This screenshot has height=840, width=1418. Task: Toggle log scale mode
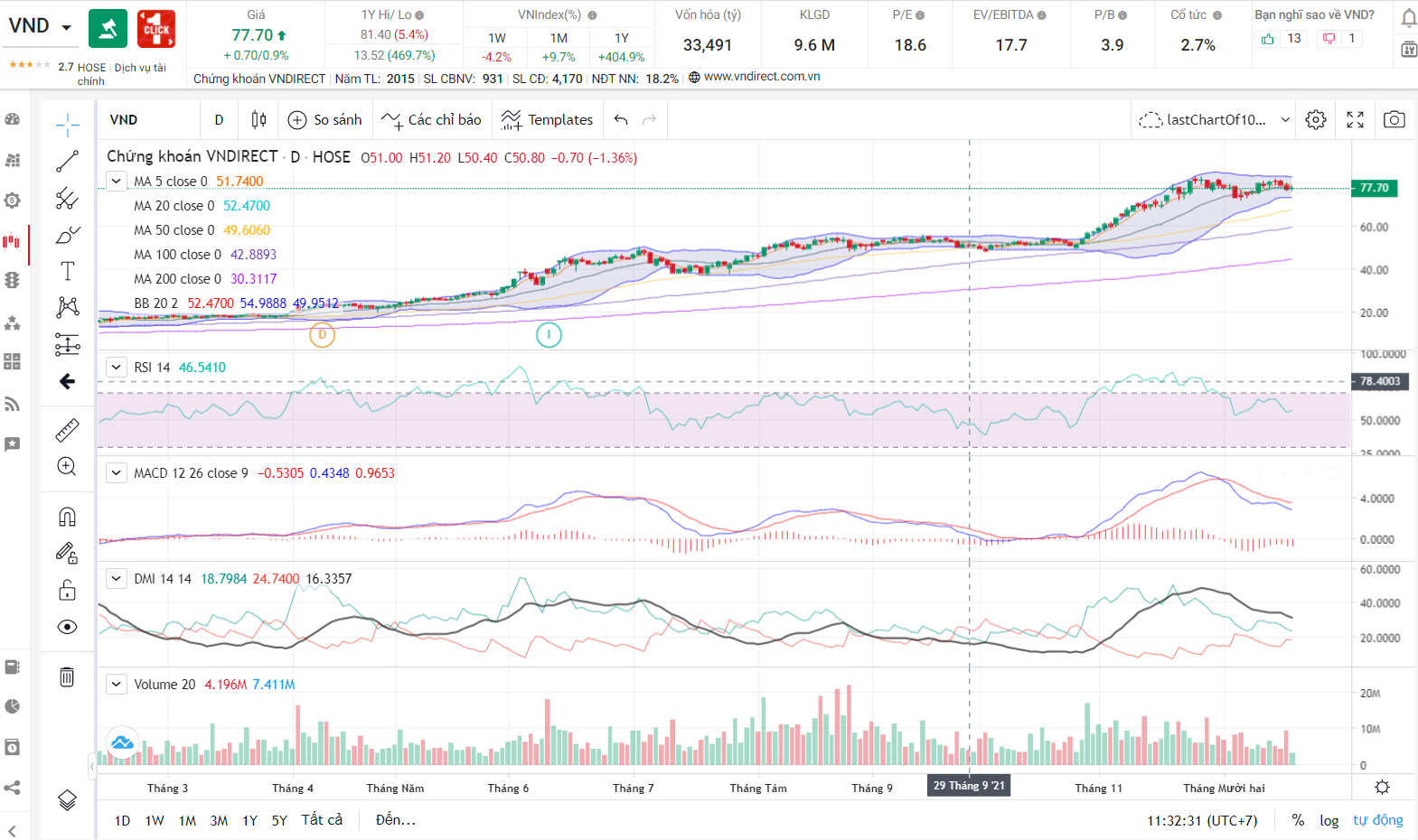click(x=1329, y=820)
